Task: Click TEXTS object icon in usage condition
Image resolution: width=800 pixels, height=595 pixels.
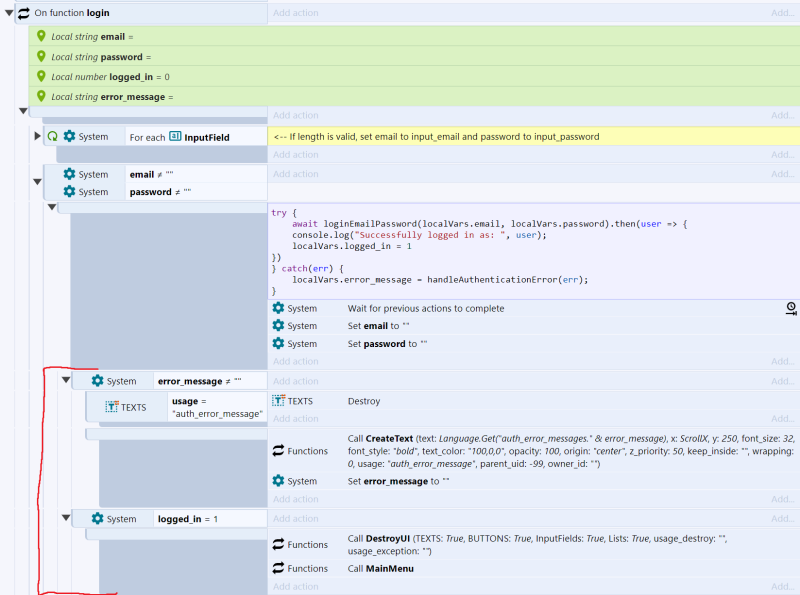Action: point(112,407)
